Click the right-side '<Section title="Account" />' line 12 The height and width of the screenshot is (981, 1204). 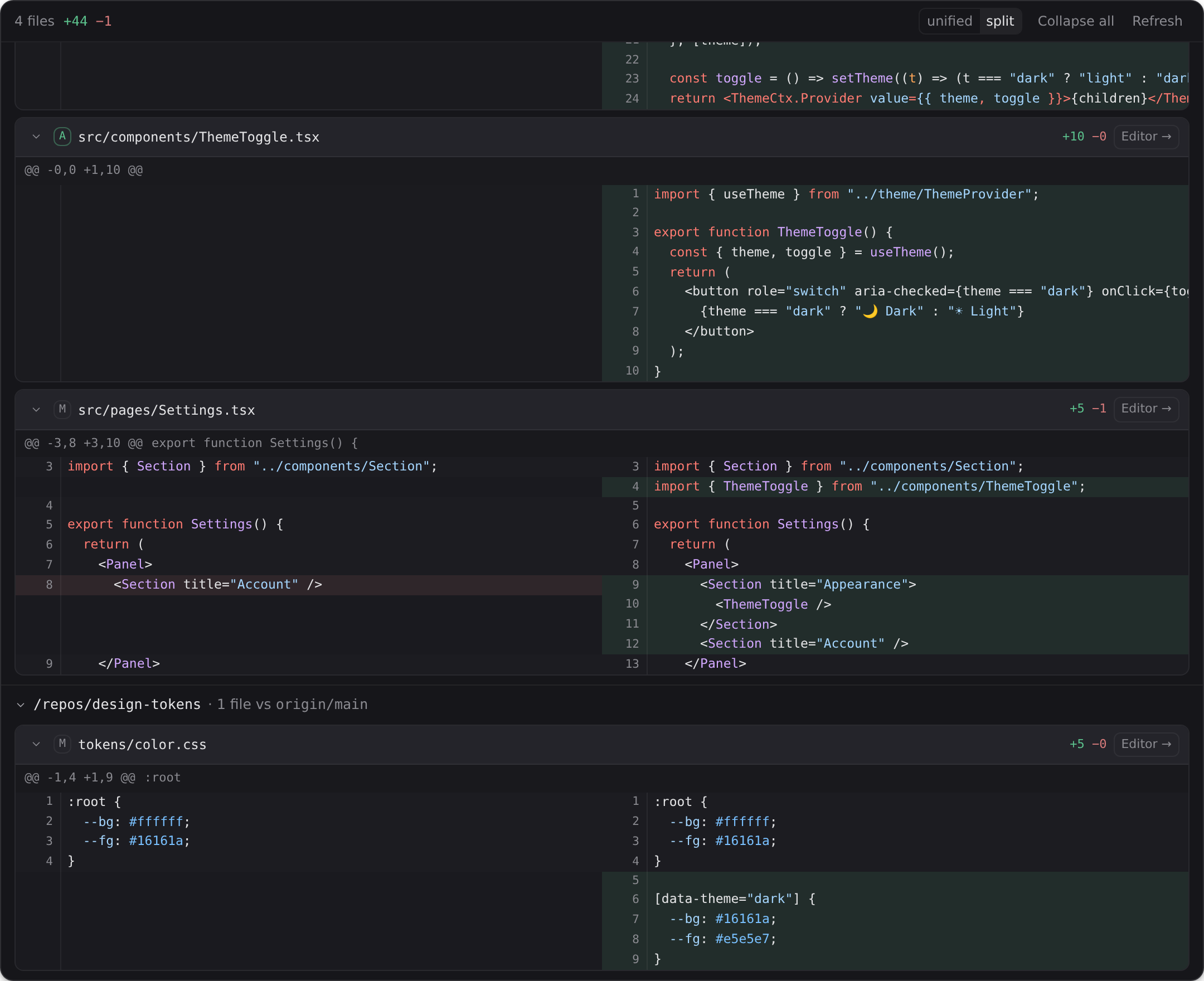(x=895, y=644)
